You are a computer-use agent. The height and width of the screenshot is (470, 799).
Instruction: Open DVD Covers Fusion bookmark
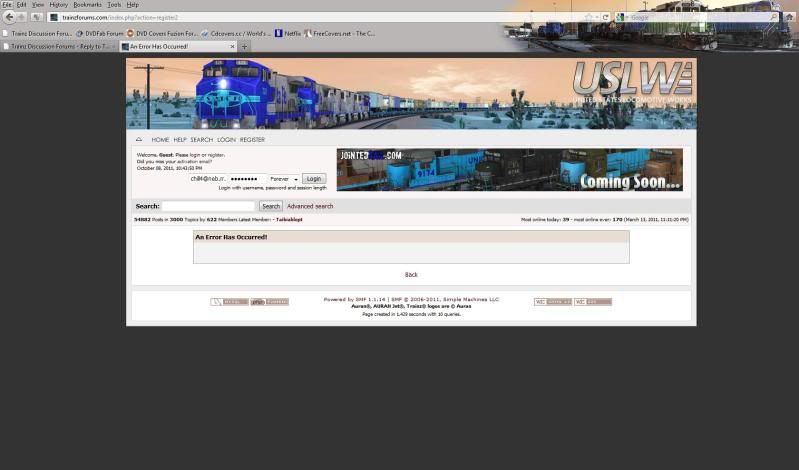tap(162, 34)
